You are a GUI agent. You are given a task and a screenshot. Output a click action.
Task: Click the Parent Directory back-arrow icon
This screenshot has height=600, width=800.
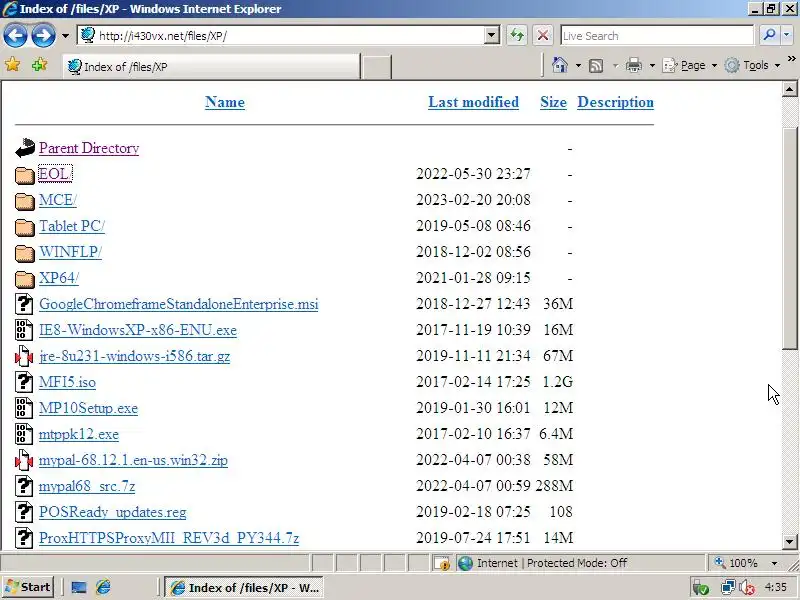point(24,148)
